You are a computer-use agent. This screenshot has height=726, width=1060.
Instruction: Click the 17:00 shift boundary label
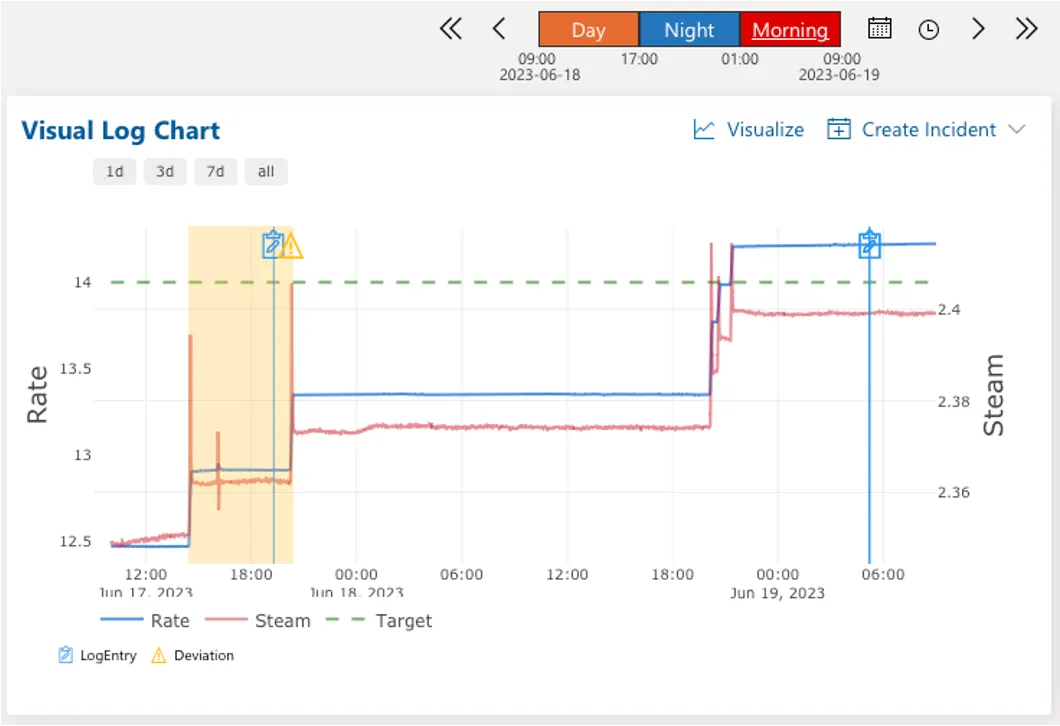(639, 59)
